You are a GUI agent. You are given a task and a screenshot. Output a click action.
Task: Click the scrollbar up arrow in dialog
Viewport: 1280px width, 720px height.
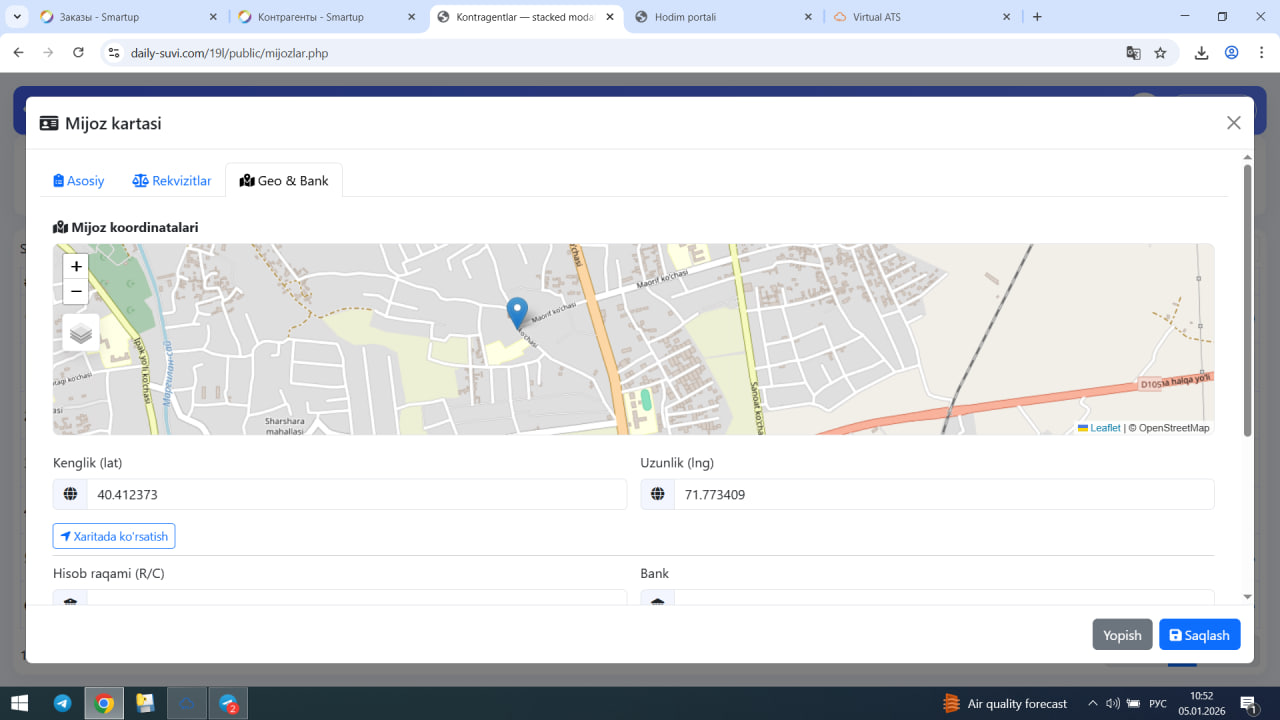coord(1247,157)
